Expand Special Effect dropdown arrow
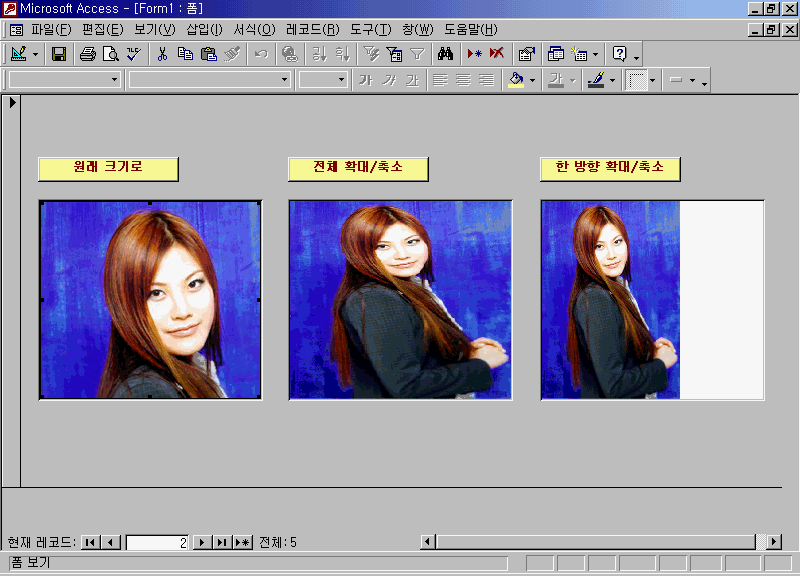 click(652, 81)
